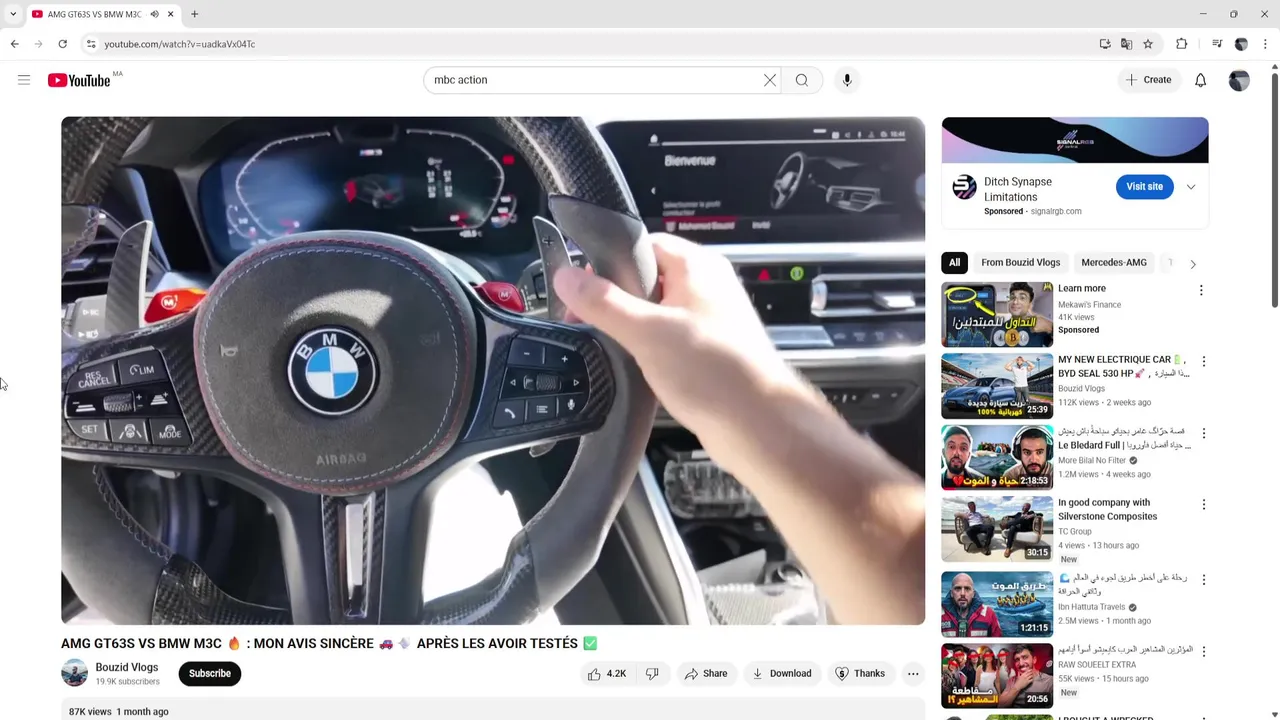Open options for MY NEW ELECTRIQUE CAR video
This screenshot has height=720, width=1280.
(x=1203, y=361)
